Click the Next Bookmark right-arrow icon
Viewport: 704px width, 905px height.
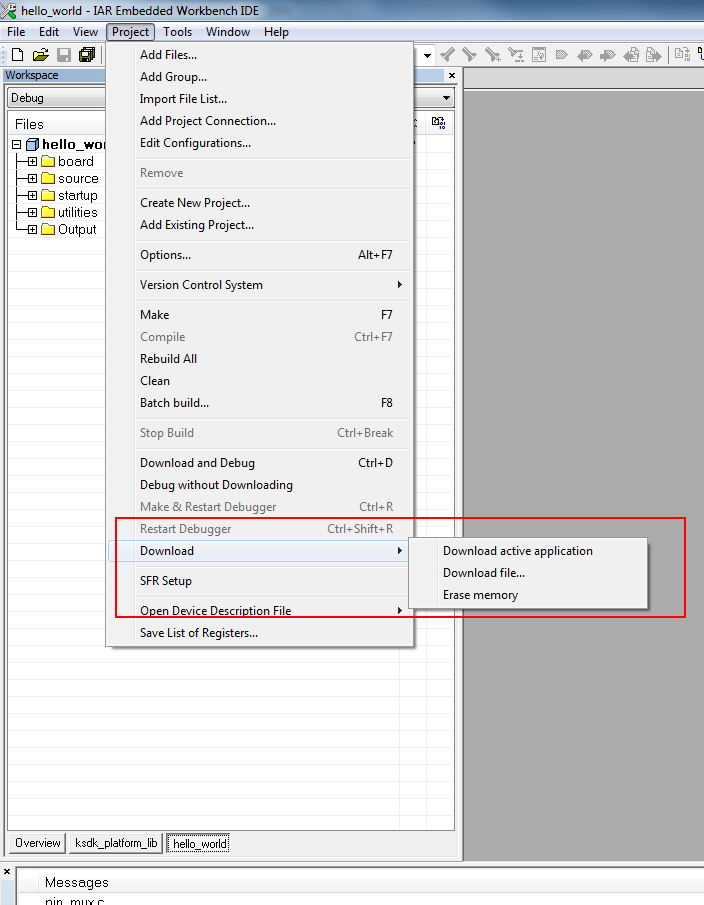[607, 55]
